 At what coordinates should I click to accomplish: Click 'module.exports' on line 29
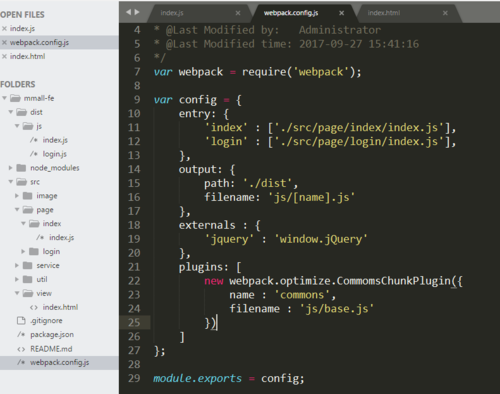[197, 379]
